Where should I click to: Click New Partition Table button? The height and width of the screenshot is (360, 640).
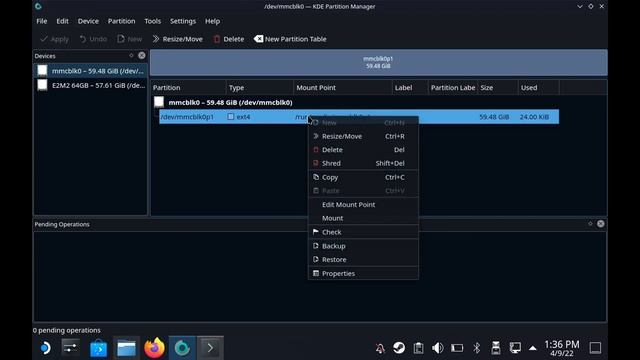click(x=290, y=39)
